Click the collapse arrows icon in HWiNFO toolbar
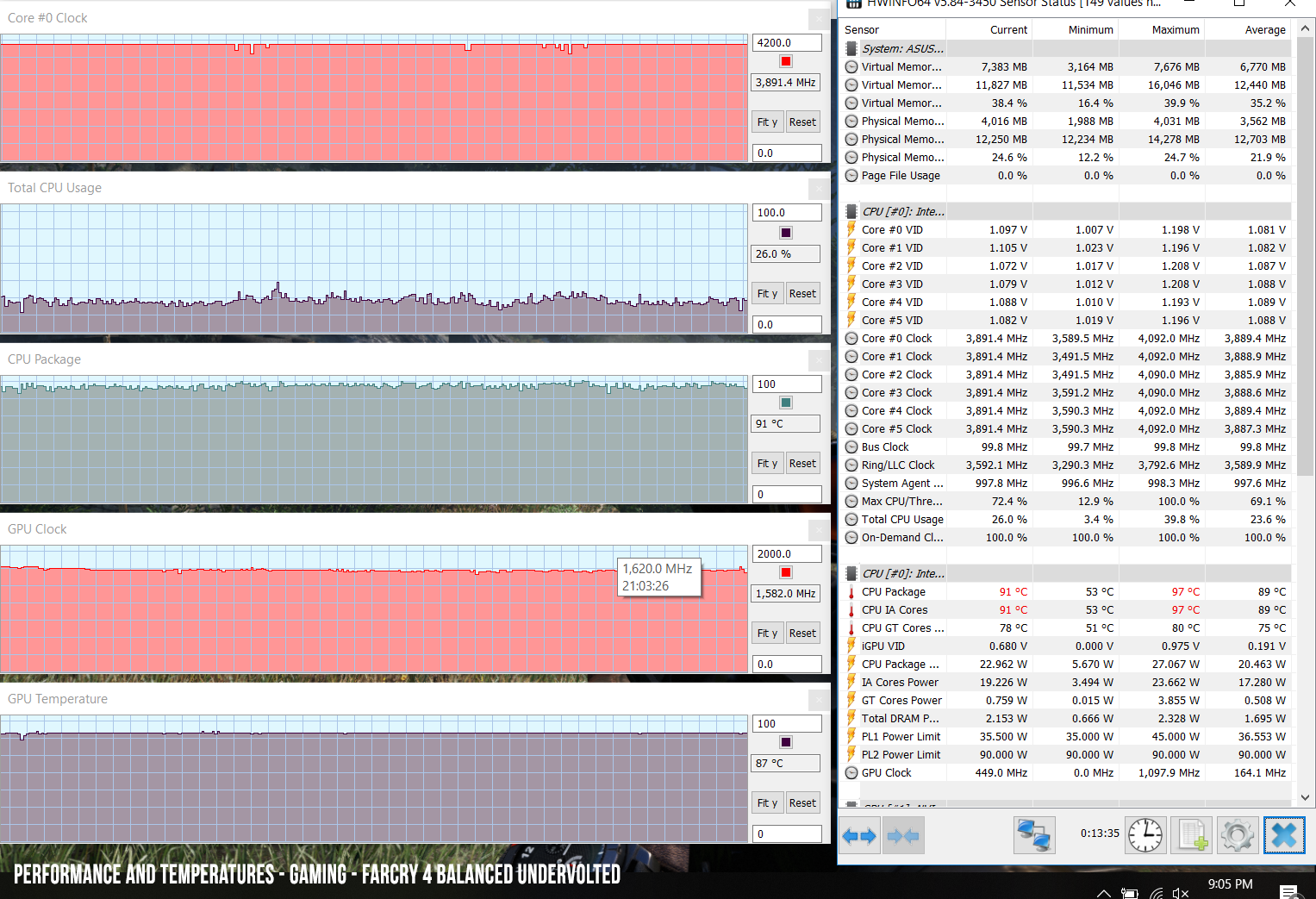This screenshot has height=899, width=1316. click(903, 835)
